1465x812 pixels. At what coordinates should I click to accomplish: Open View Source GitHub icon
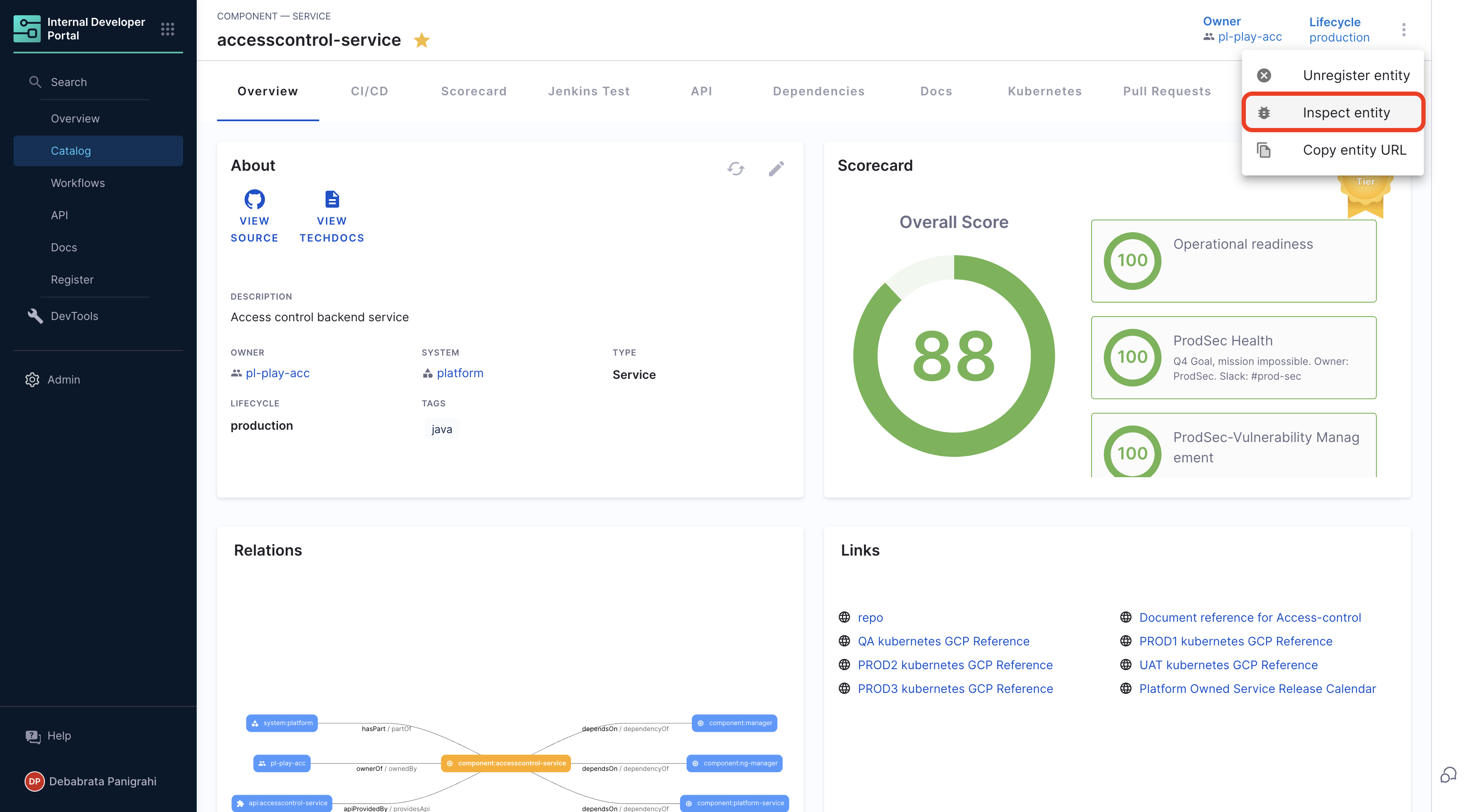pyautogui.click(x=254, y=200)
